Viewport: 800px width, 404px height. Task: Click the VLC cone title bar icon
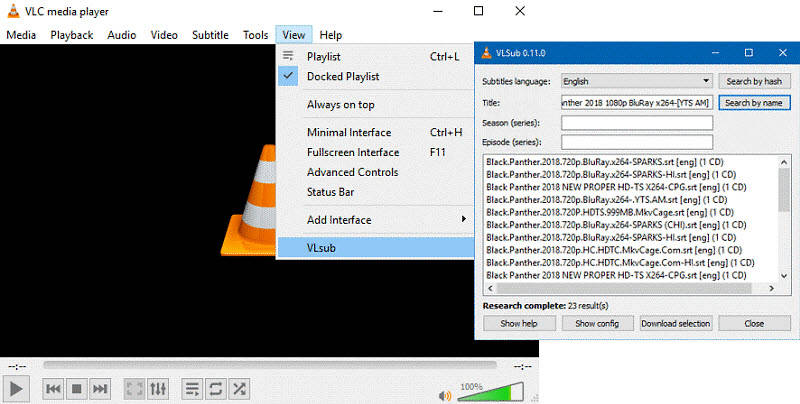13,11
